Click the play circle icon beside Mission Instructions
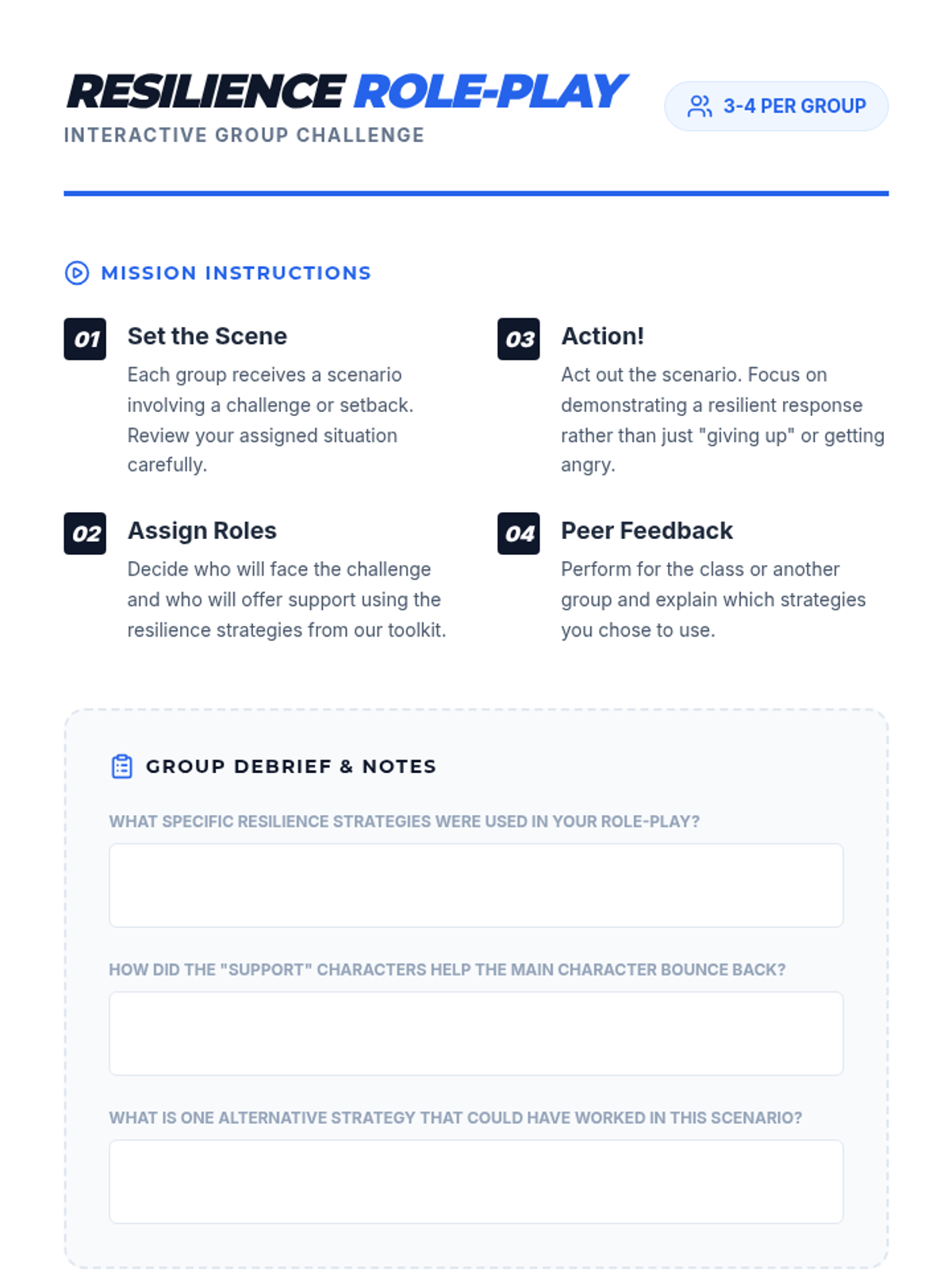952x1270 pixels. click(77, 273)
